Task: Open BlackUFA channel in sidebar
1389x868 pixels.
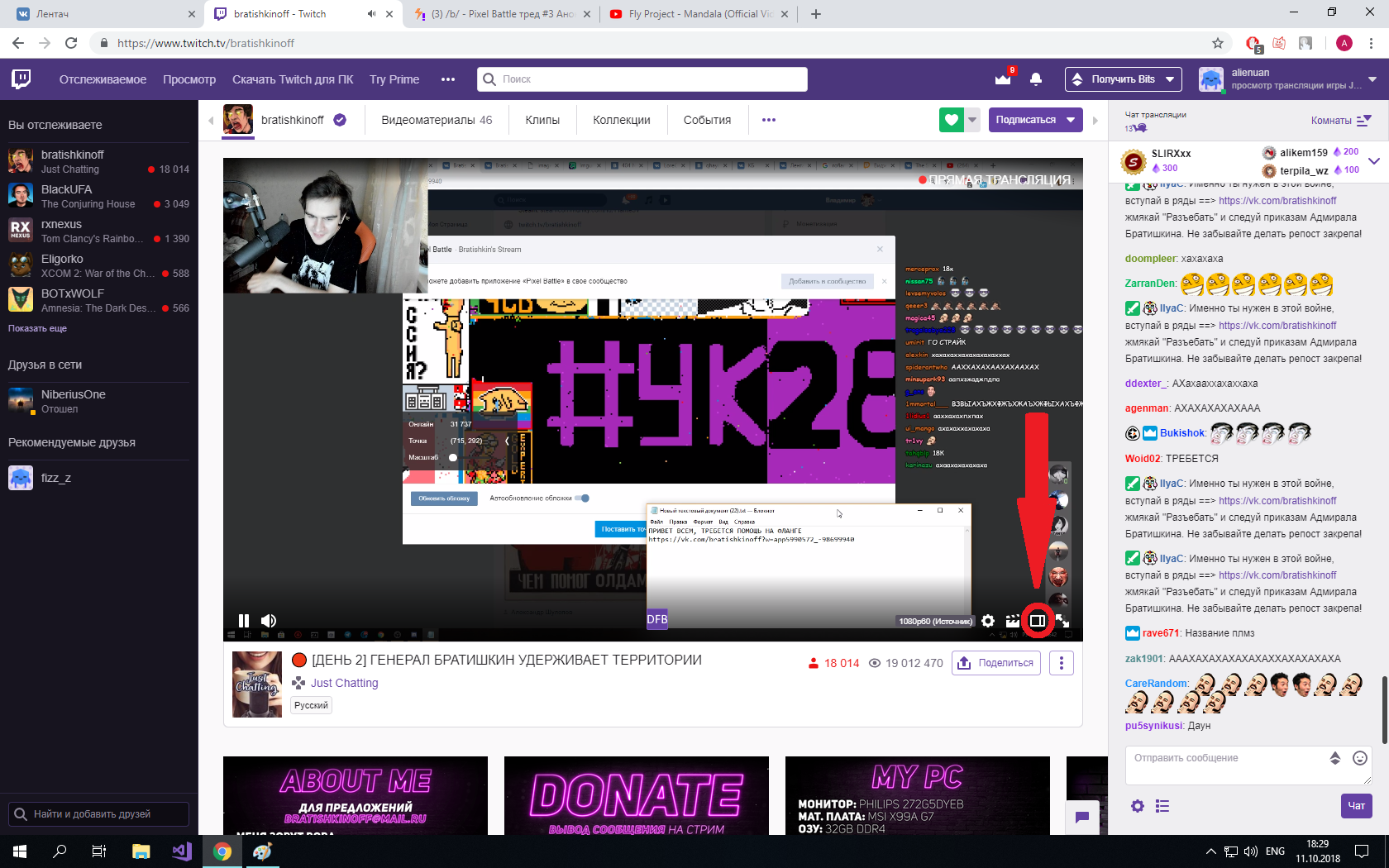Action: (99, 196)
